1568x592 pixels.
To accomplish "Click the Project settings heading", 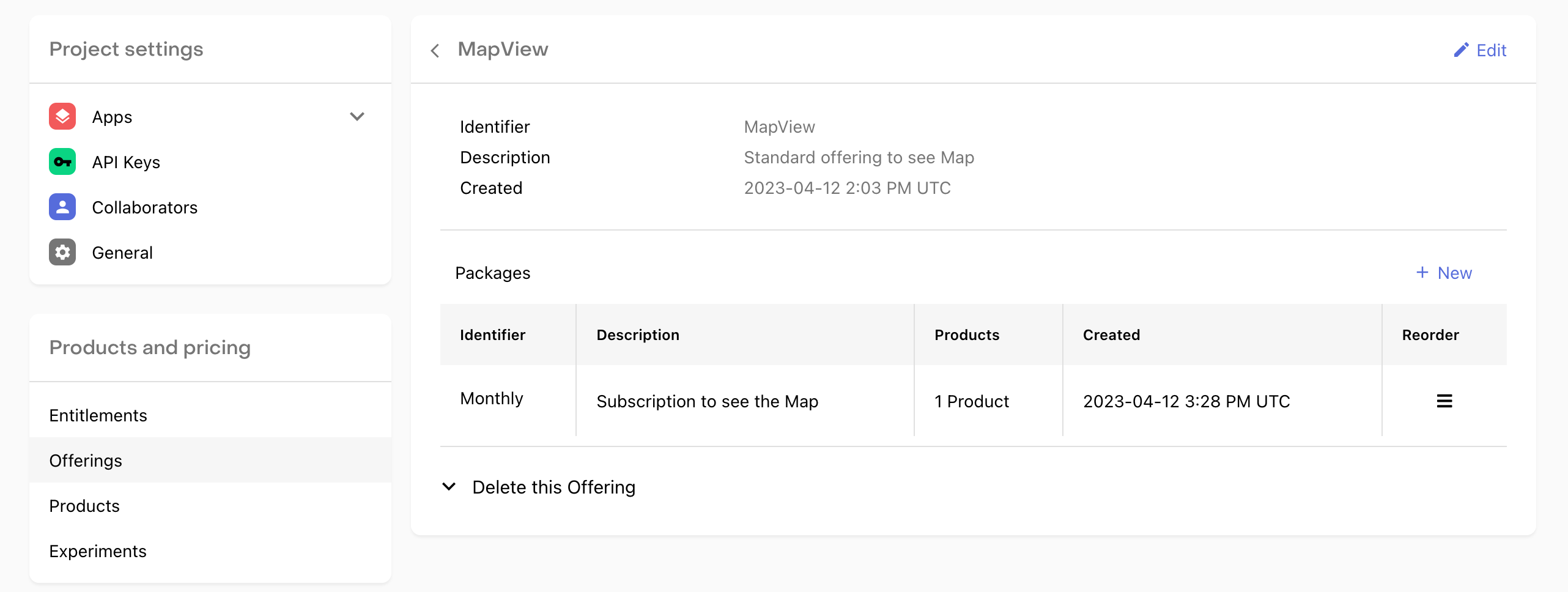I will 126,49.
